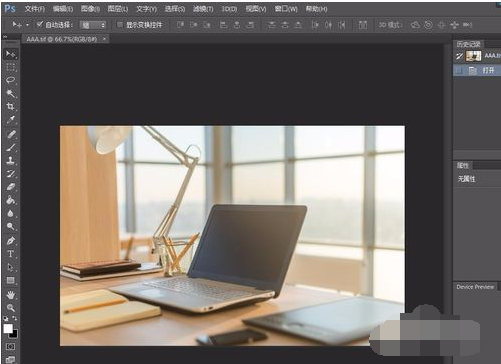Open the auto-select group/layer dropdown
This screenshot has width=501, height=364.
coord(93,25)
